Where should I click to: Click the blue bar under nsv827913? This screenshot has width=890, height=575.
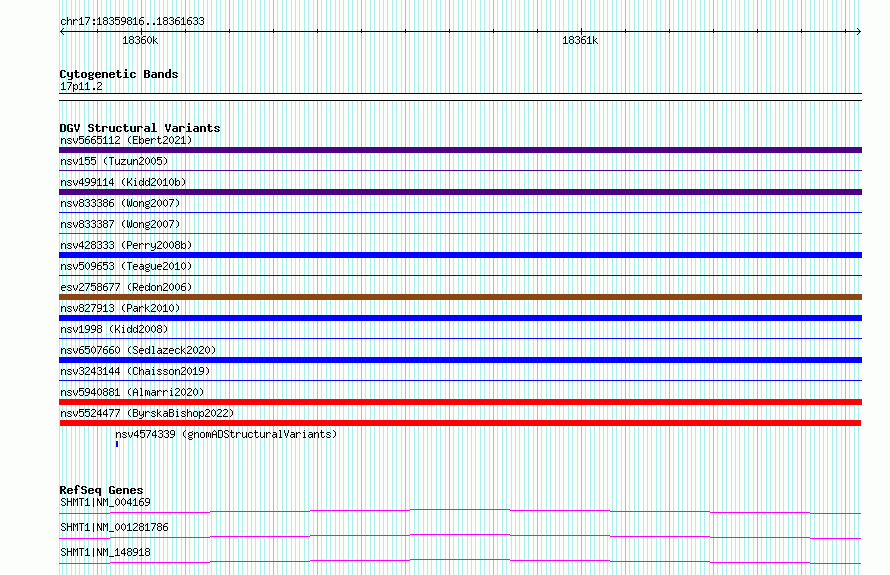(x=460, y=318)
